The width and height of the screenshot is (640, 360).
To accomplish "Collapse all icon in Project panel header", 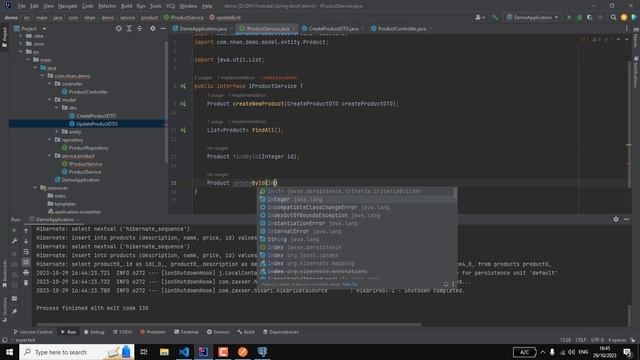I will point(140,29).
